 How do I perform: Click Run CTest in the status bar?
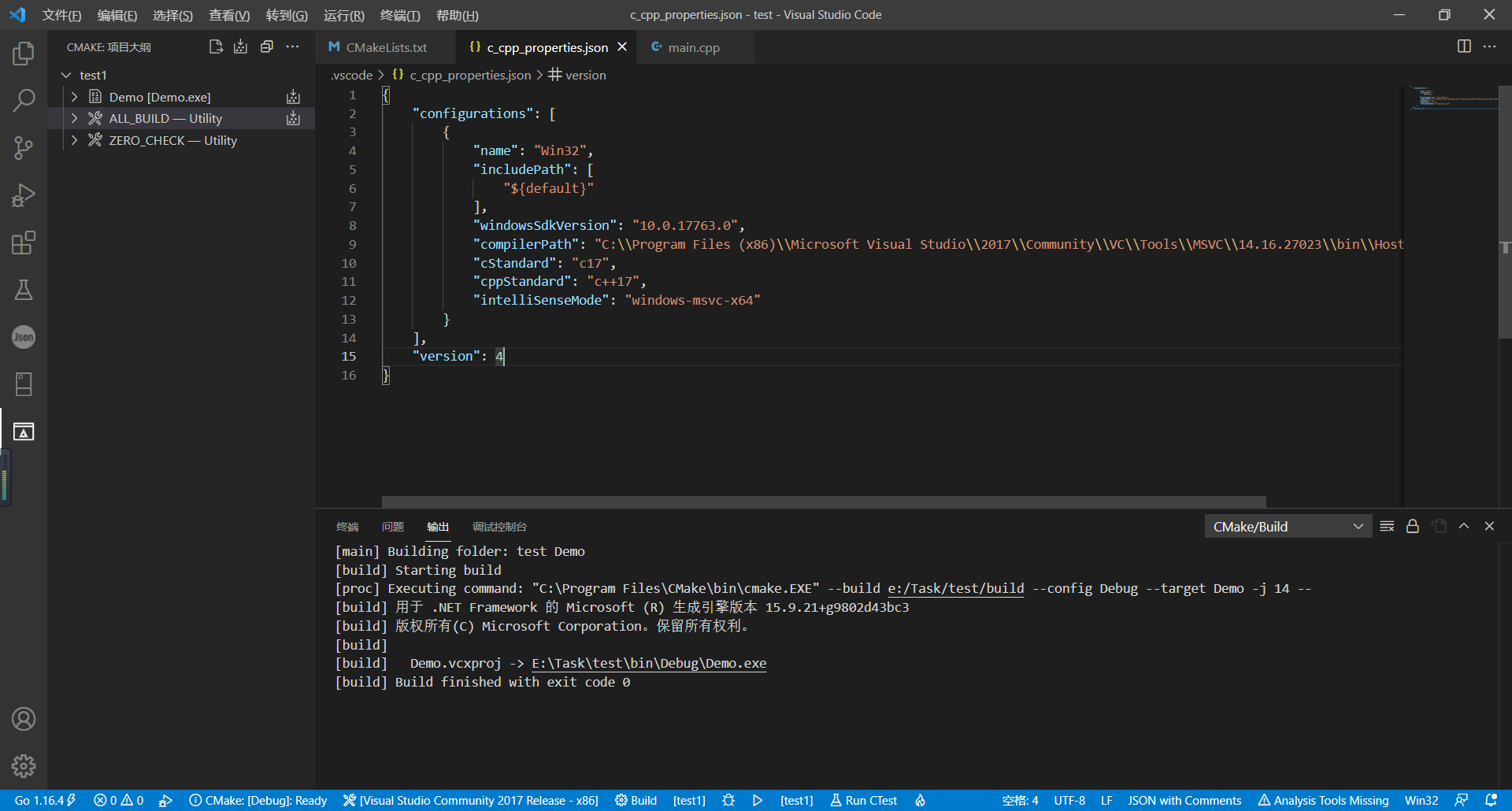863,800
